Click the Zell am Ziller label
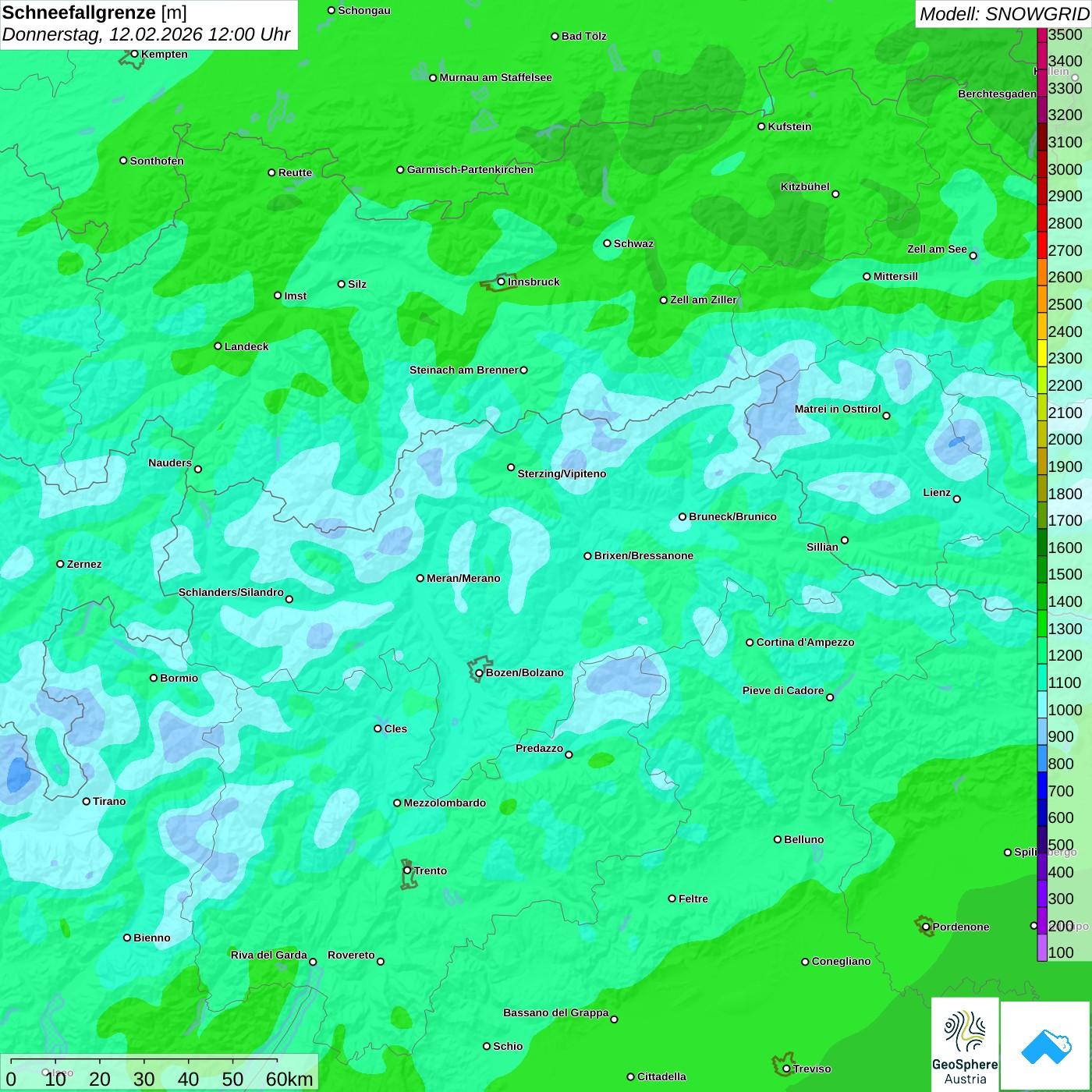The width and height of the screenshot is (1092, 1092). tap(704, 300)
